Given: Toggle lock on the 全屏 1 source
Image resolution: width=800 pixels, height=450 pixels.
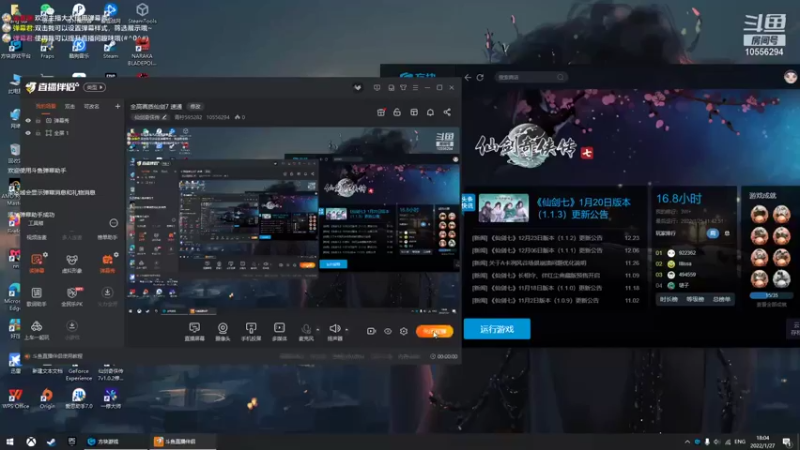Looking at the screenshot, I should coord(38,133).
